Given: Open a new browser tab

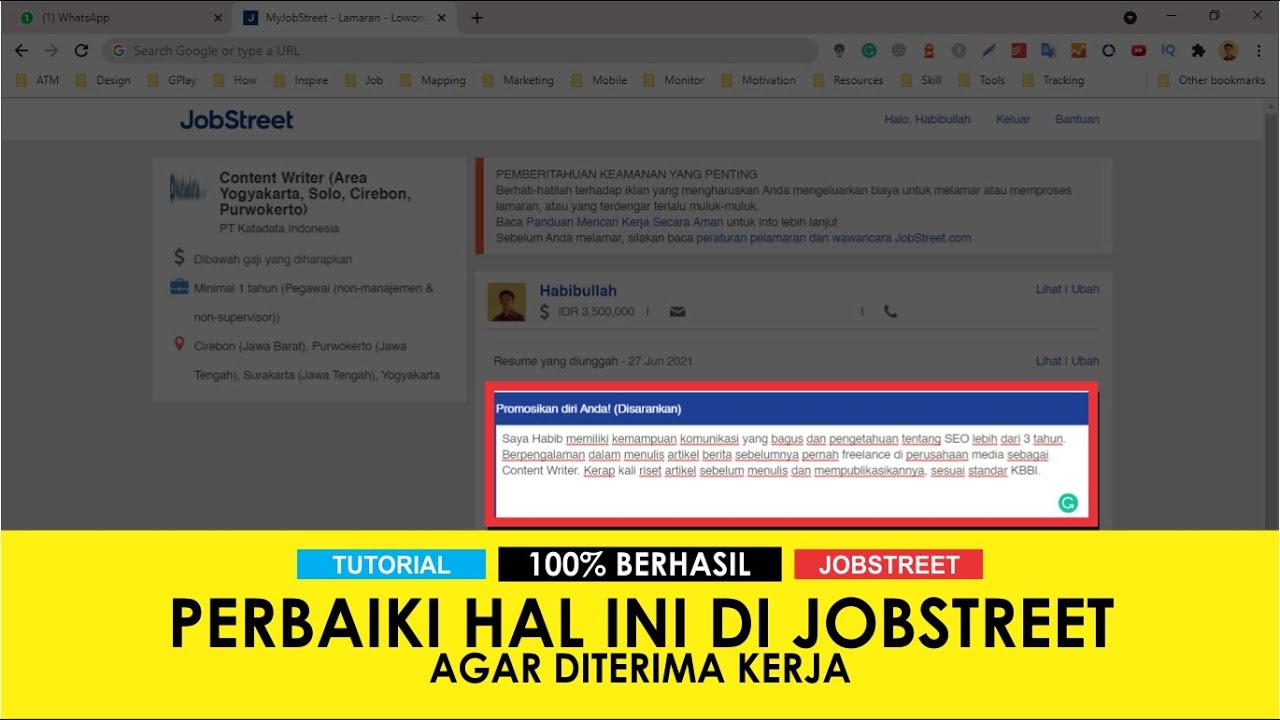Looking at the screenshot, I should pyautogui.click(x=477, y=18).
